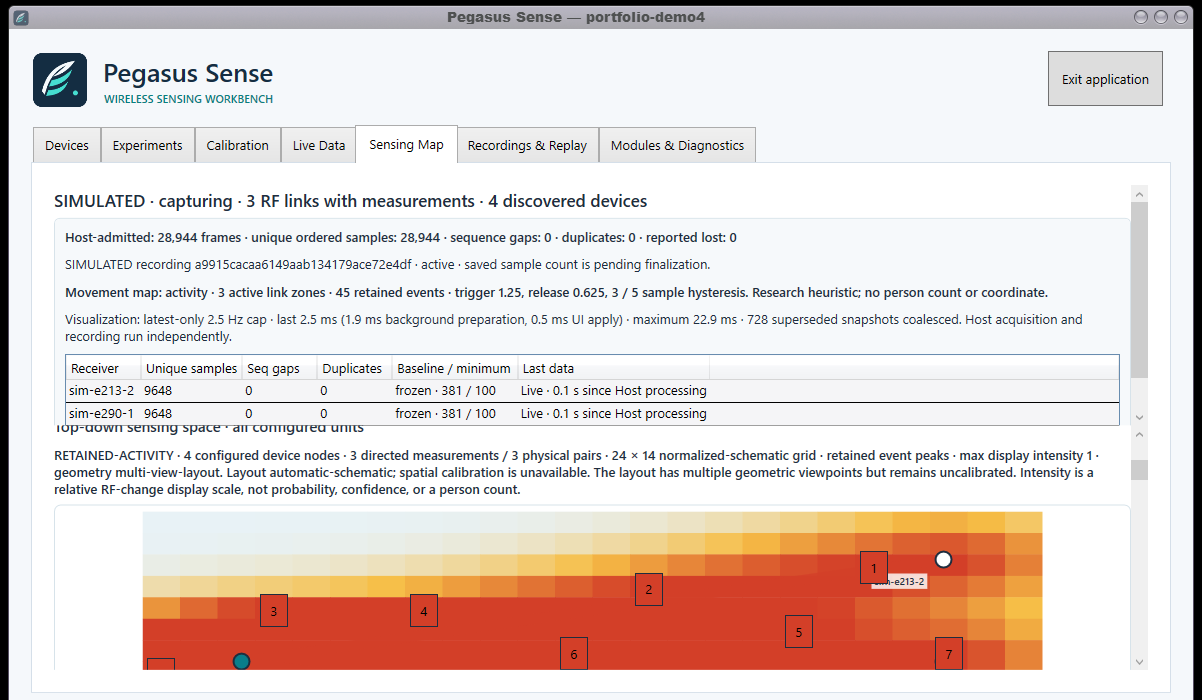Click the RETAINED-ACTIVITY description text

click(x=578, y=472)
